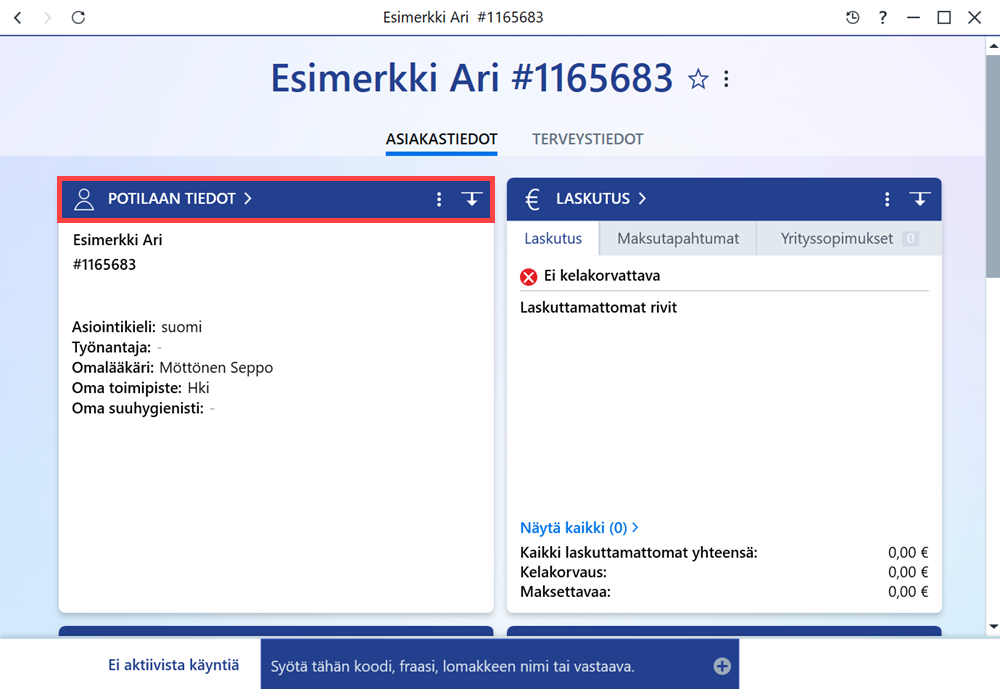Screen dimensions: 1000x689
Task: Open the Maksutapahtumat tab
Action: click(678, 239)
